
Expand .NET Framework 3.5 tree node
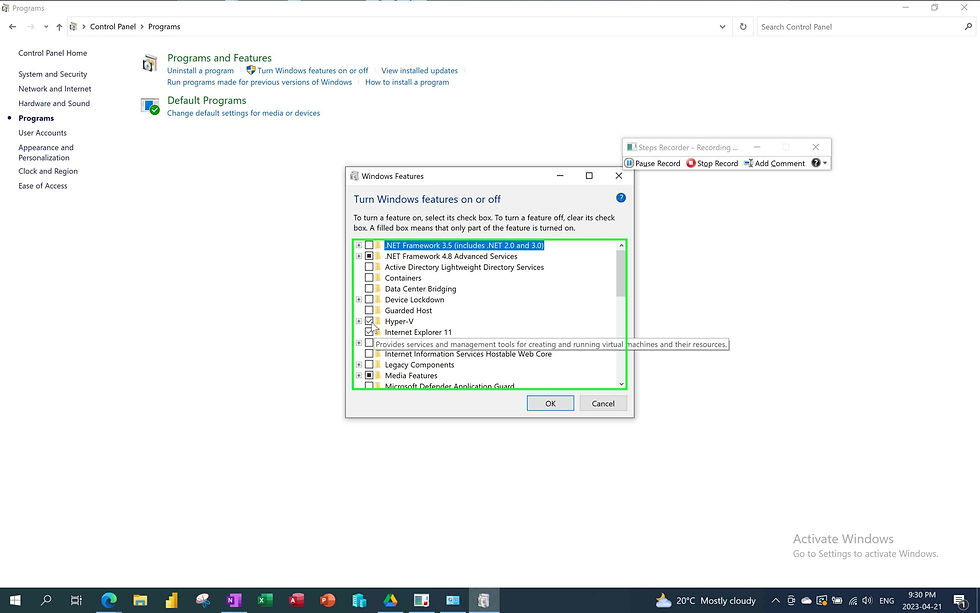click(x=359, y=246)
